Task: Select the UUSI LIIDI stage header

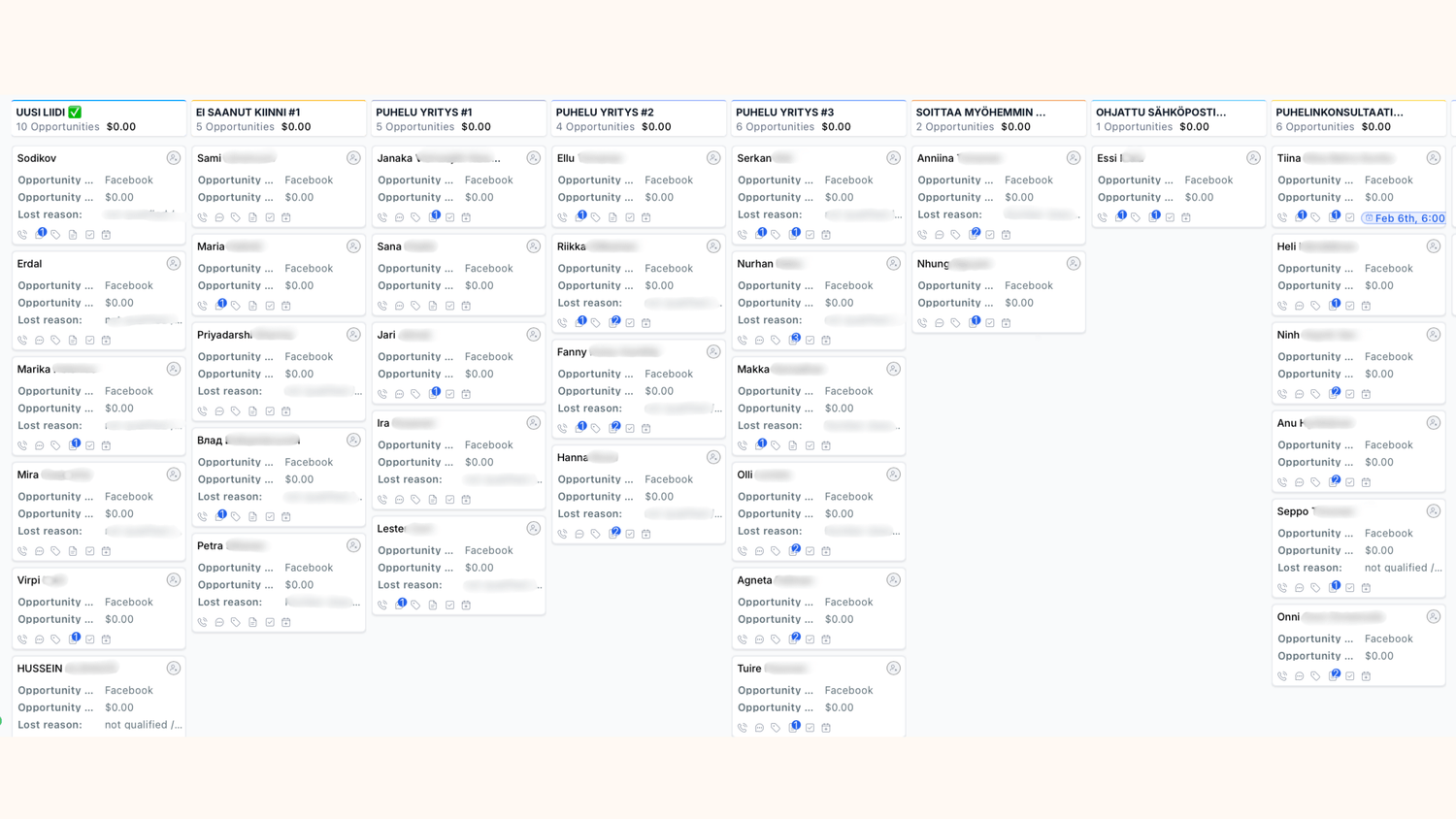Action: [42, 113]
